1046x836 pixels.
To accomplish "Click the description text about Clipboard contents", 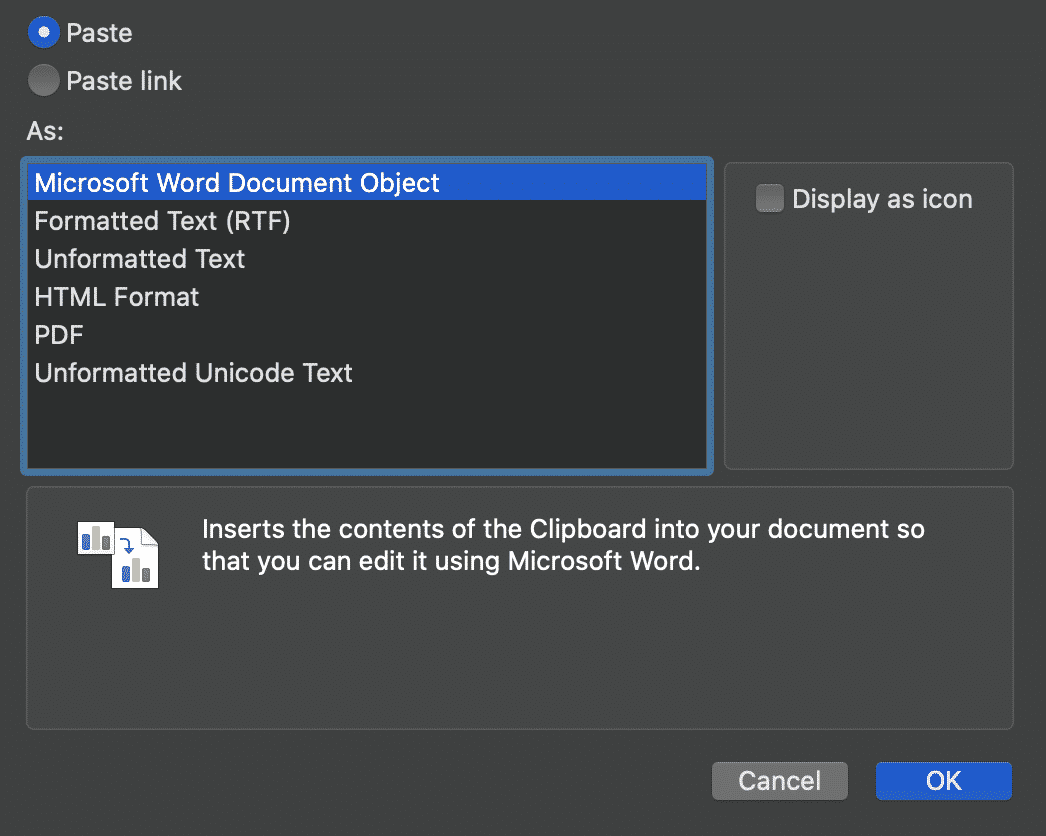I will (x=563, y=545).
